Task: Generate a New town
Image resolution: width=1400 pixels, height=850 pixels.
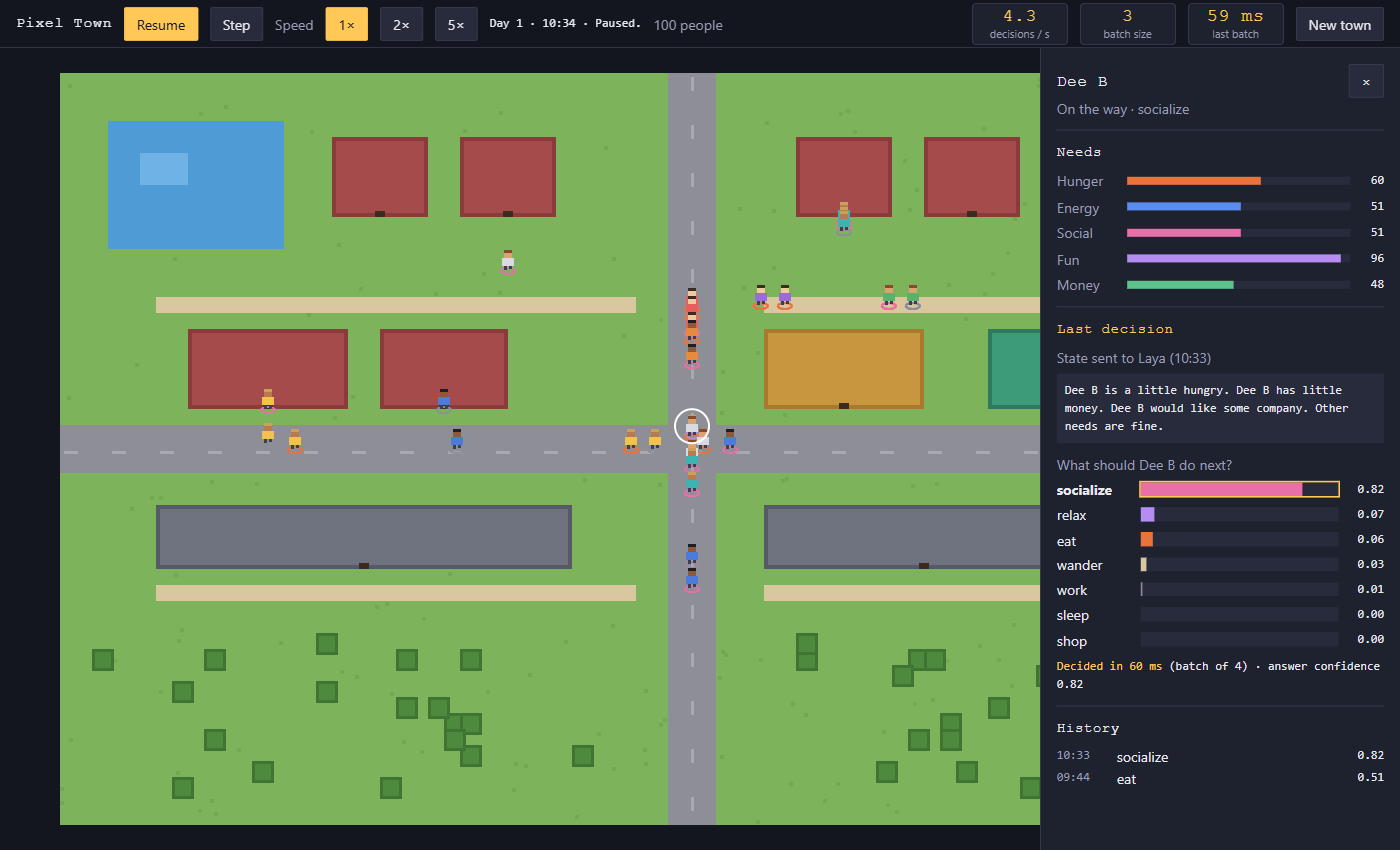Action: click(1340, 24)
